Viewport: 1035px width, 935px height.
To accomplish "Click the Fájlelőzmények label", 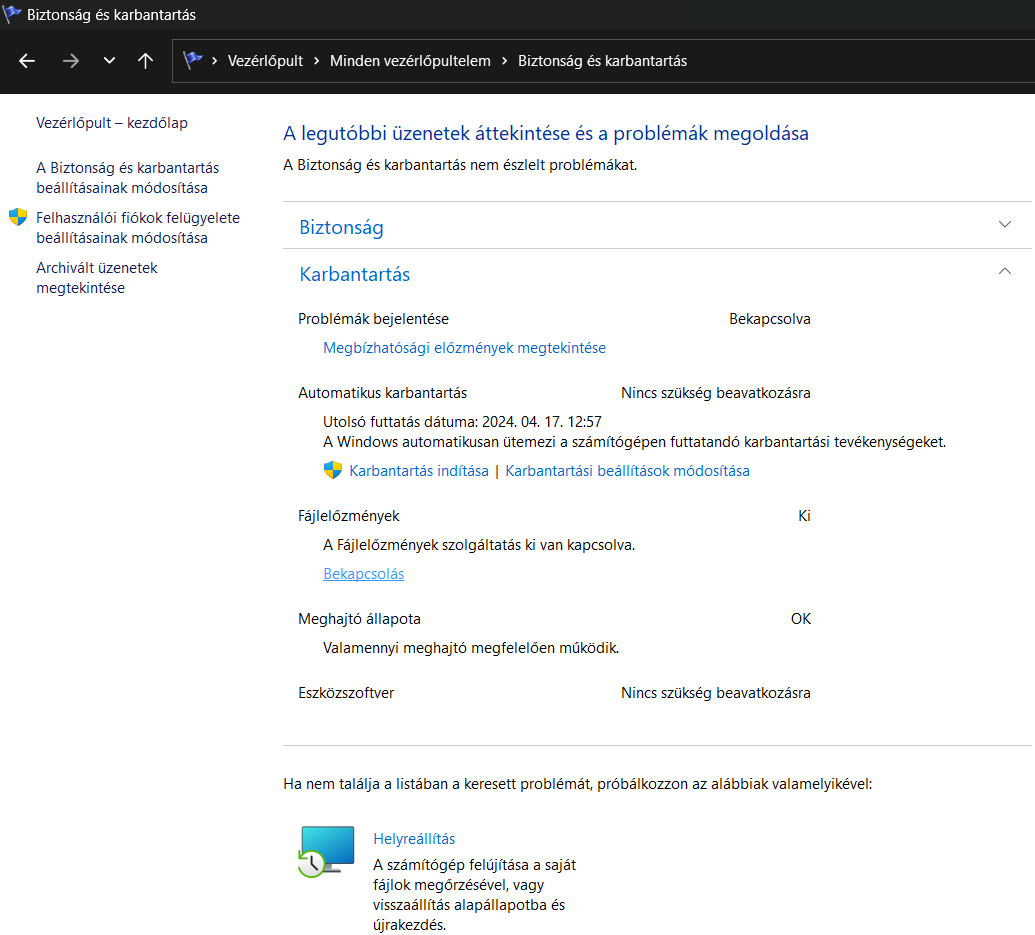I will pos(349,516).
